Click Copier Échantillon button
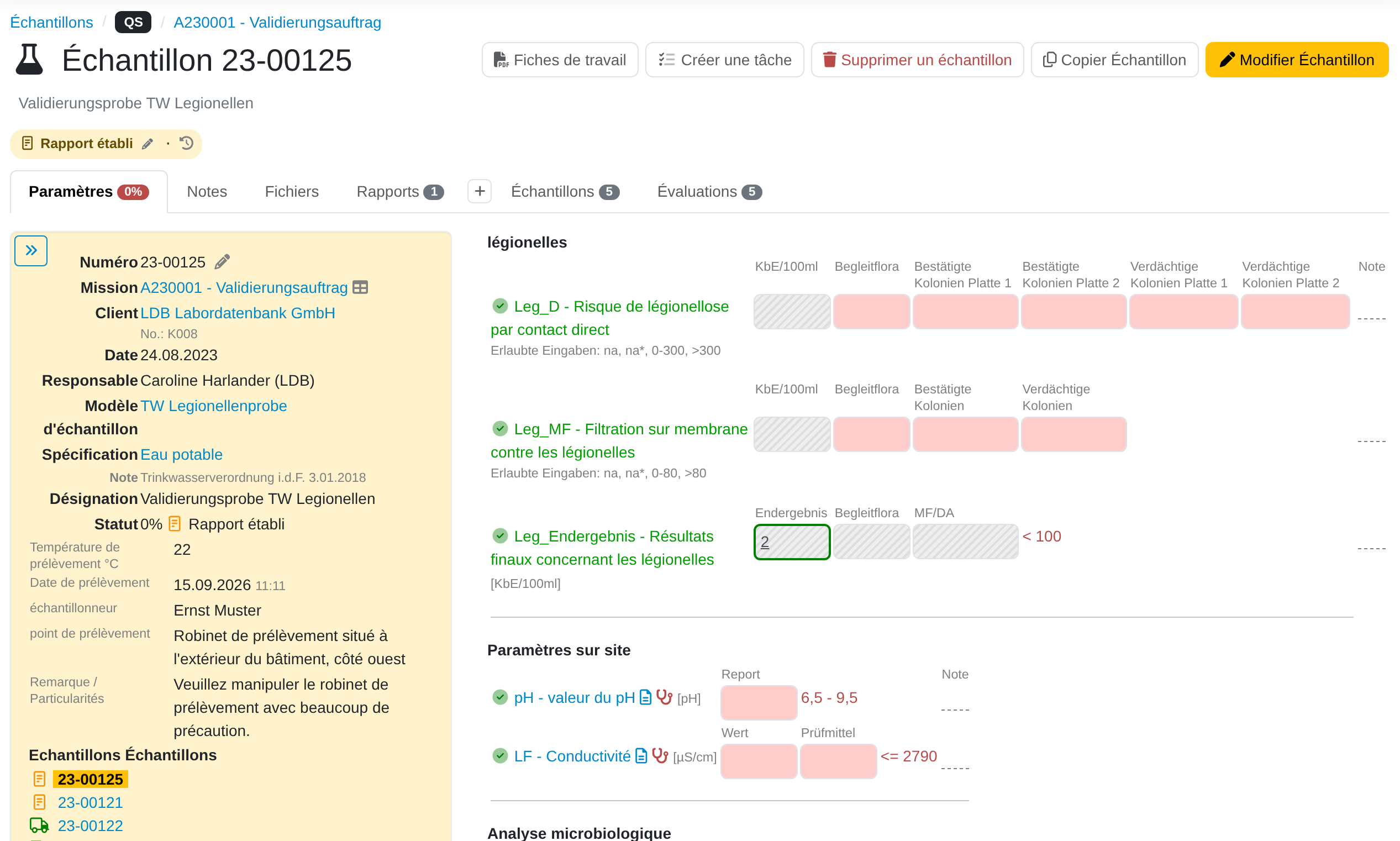Image resolution: width=1400 pixels, height=841 pixels. click(x=1114, y=60)
